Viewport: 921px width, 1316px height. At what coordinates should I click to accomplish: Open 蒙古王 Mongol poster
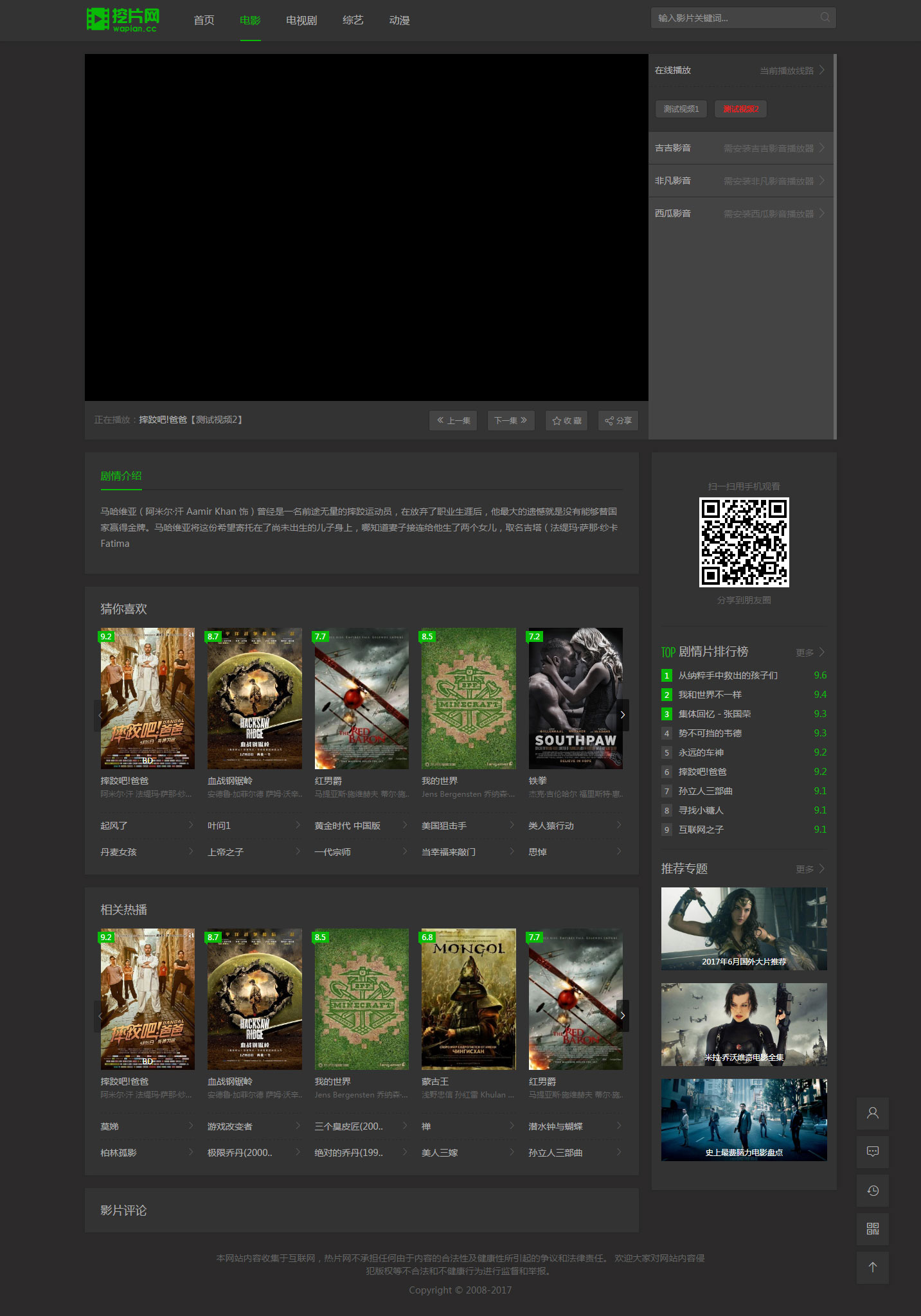coord(469,999)
